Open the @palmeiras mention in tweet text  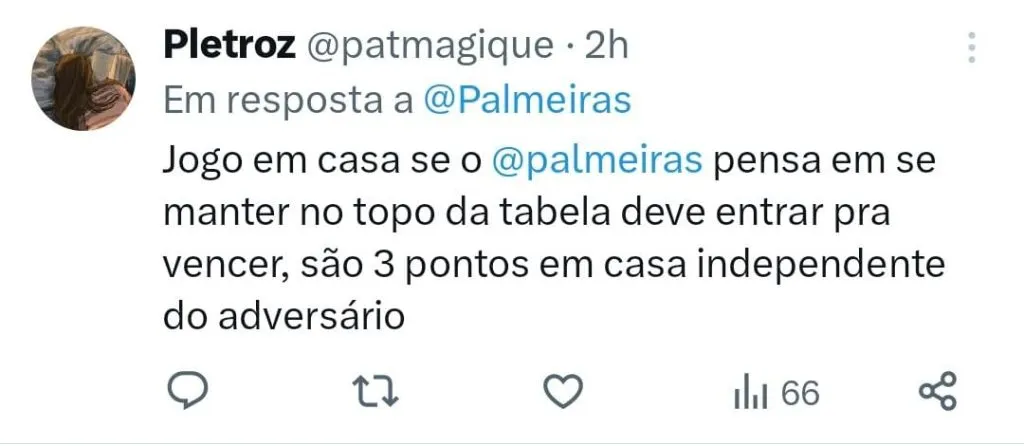[x=596, y=161]
